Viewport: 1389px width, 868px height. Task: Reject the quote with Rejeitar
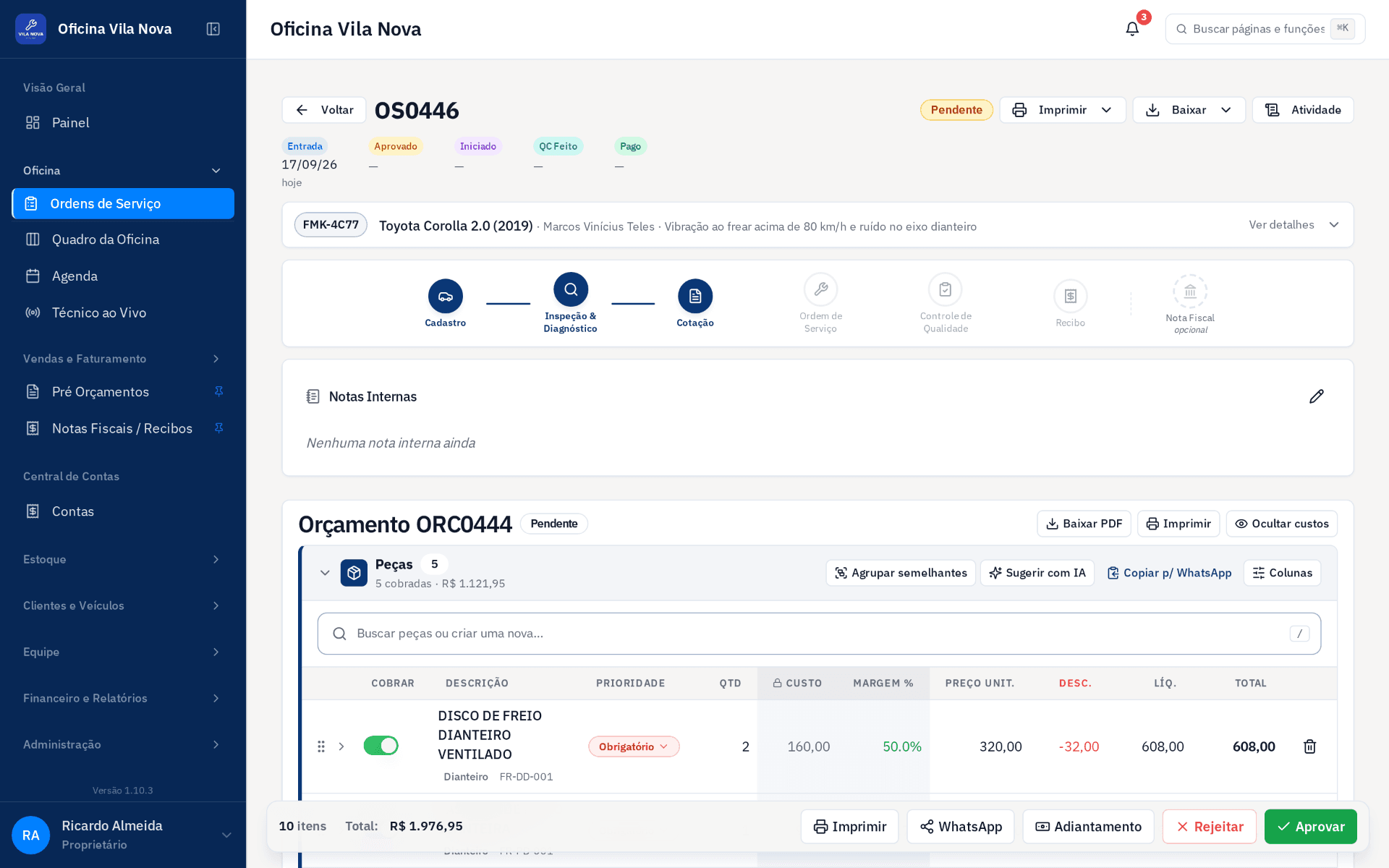pyautogui.click(x=1210, y=827)
